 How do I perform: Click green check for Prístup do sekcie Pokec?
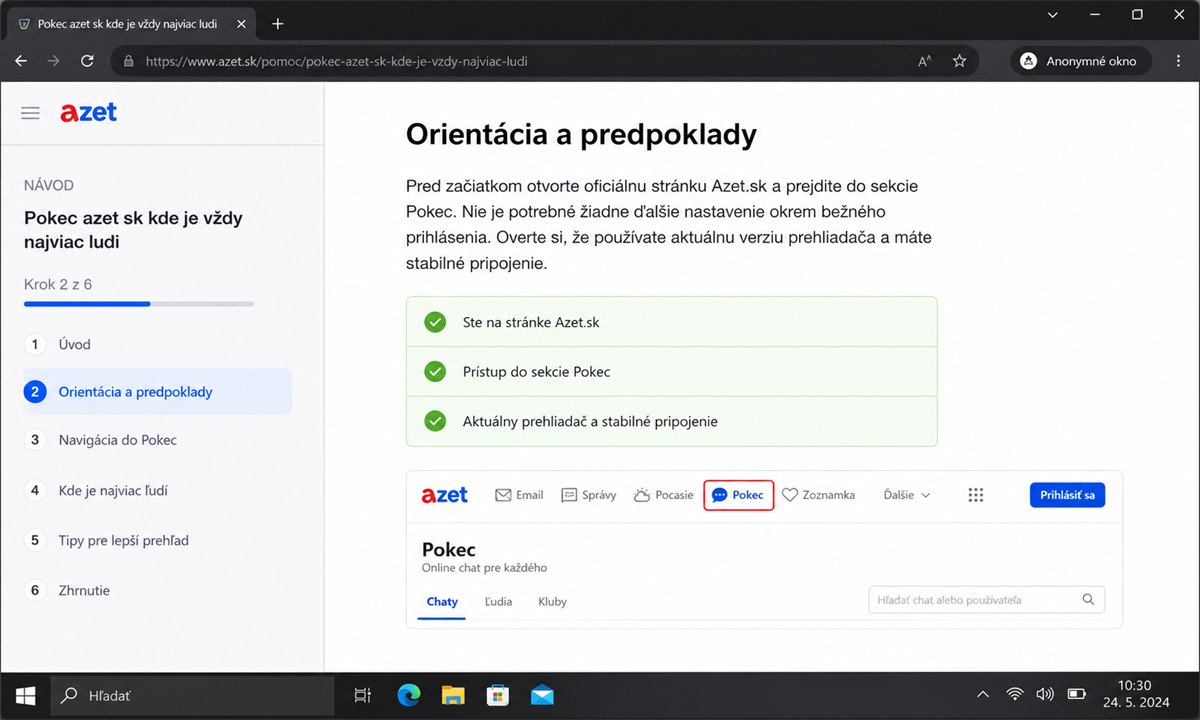(x=435, y=371)
